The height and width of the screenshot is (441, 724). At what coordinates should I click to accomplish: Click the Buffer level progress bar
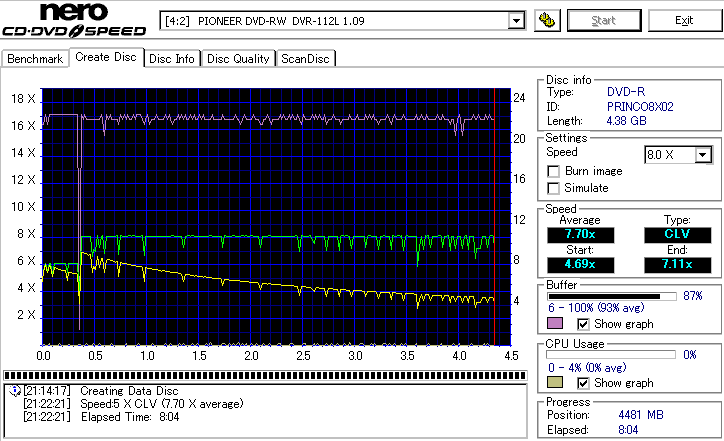point(610,297)
